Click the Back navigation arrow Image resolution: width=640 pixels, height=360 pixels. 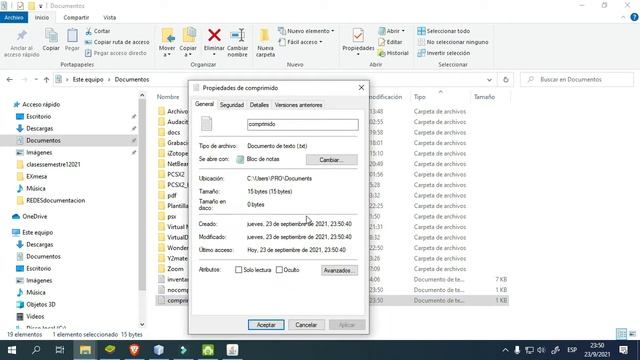[9, 80]
